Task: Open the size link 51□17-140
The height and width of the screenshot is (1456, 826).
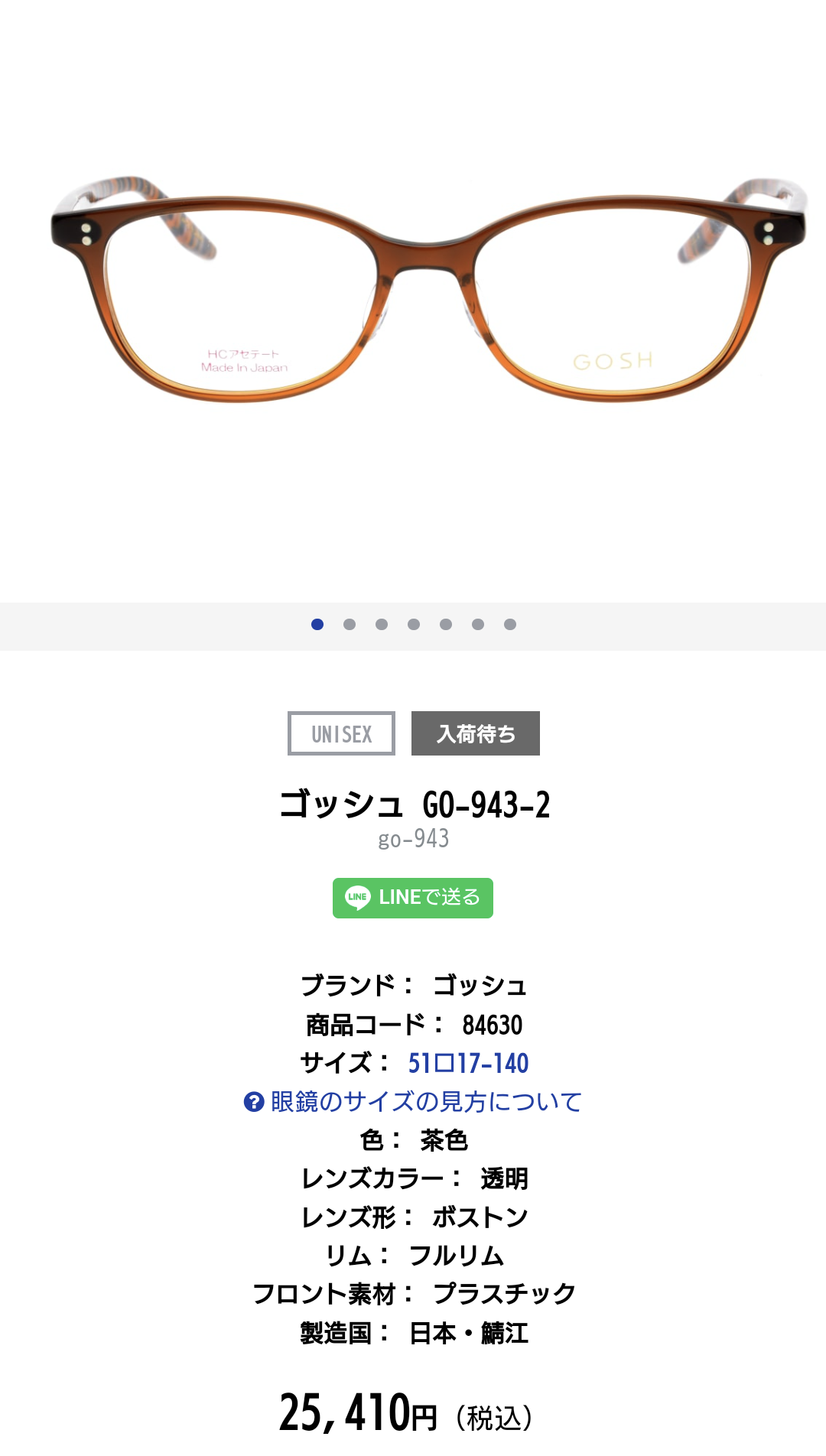Action: click(x=468, y=1063)
